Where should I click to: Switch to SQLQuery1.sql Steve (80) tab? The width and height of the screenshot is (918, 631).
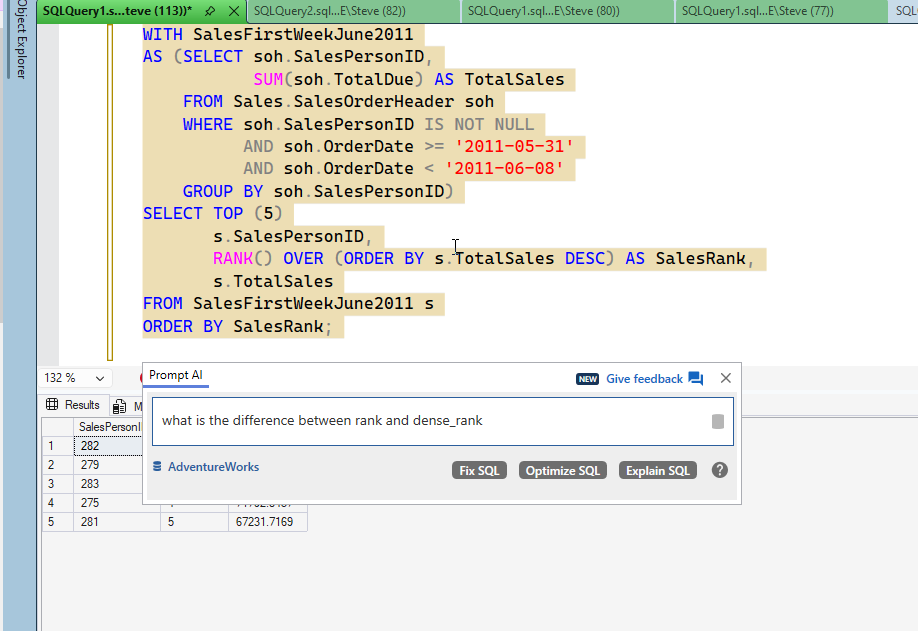(x=543, y=11)
